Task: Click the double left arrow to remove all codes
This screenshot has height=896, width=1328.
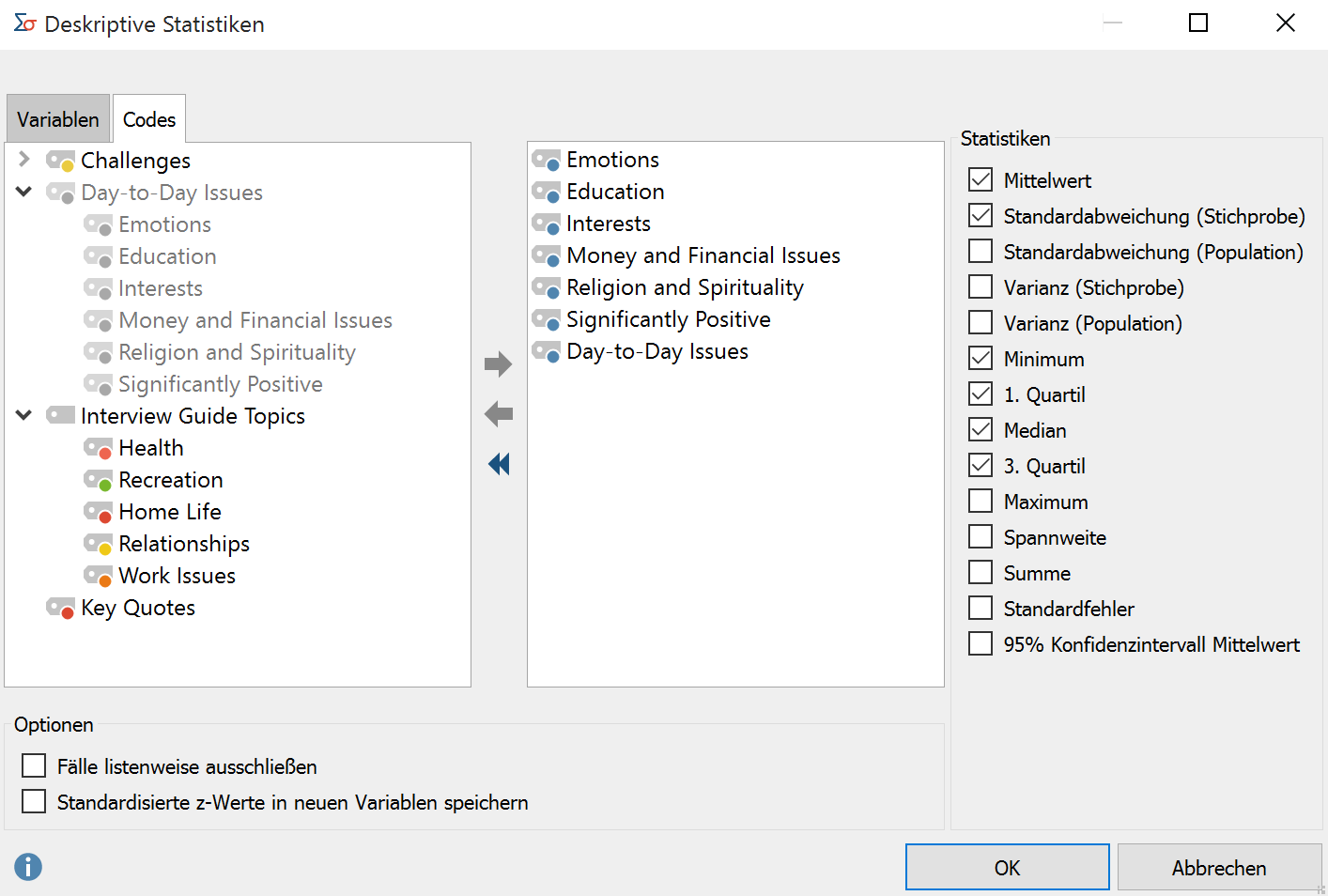Action: (x=499, y=463)
